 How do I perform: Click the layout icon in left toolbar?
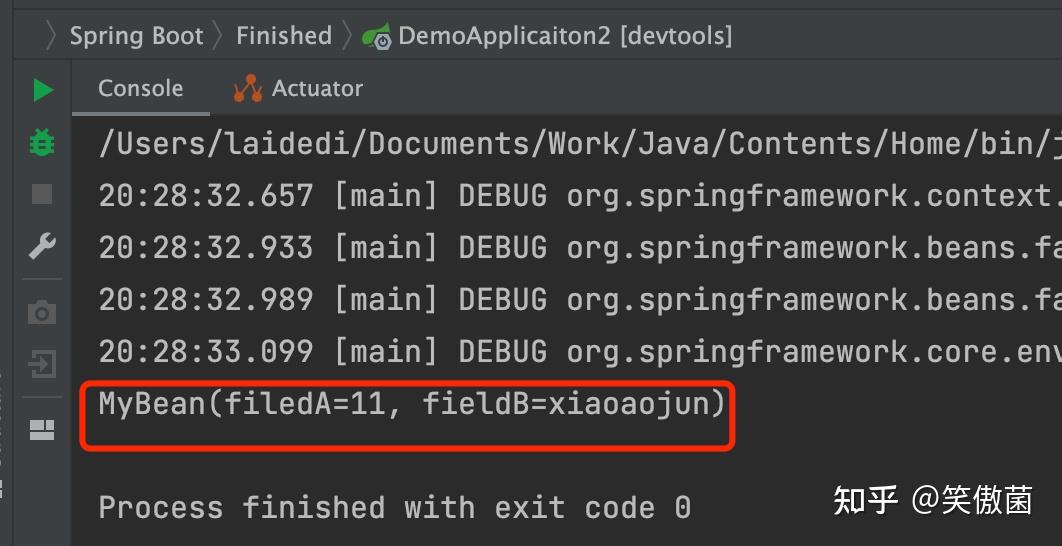(42, 431)
